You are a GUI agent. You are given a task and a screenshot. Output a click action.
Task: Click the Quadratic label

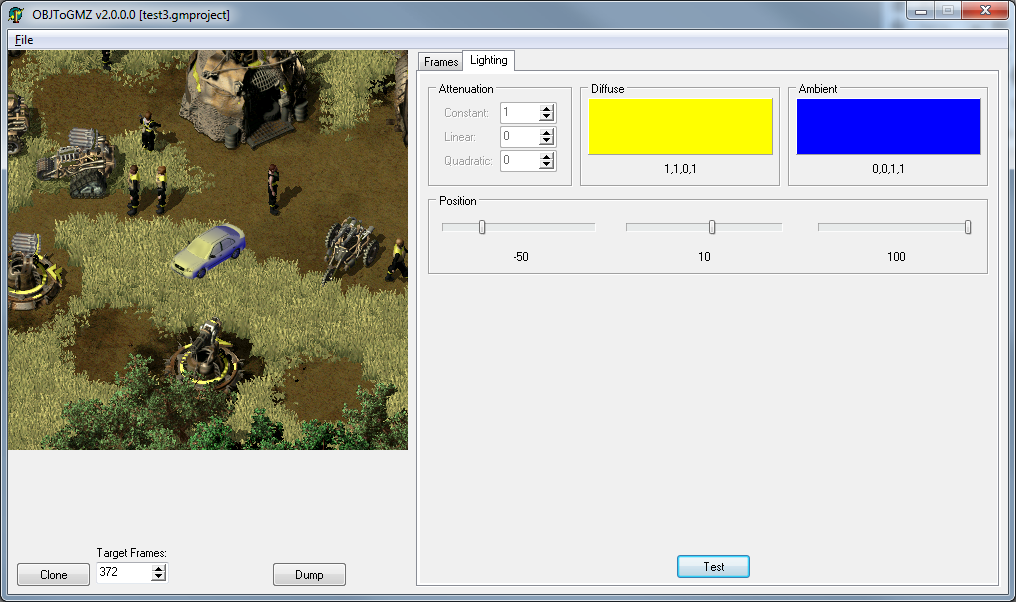click(468, 161)
